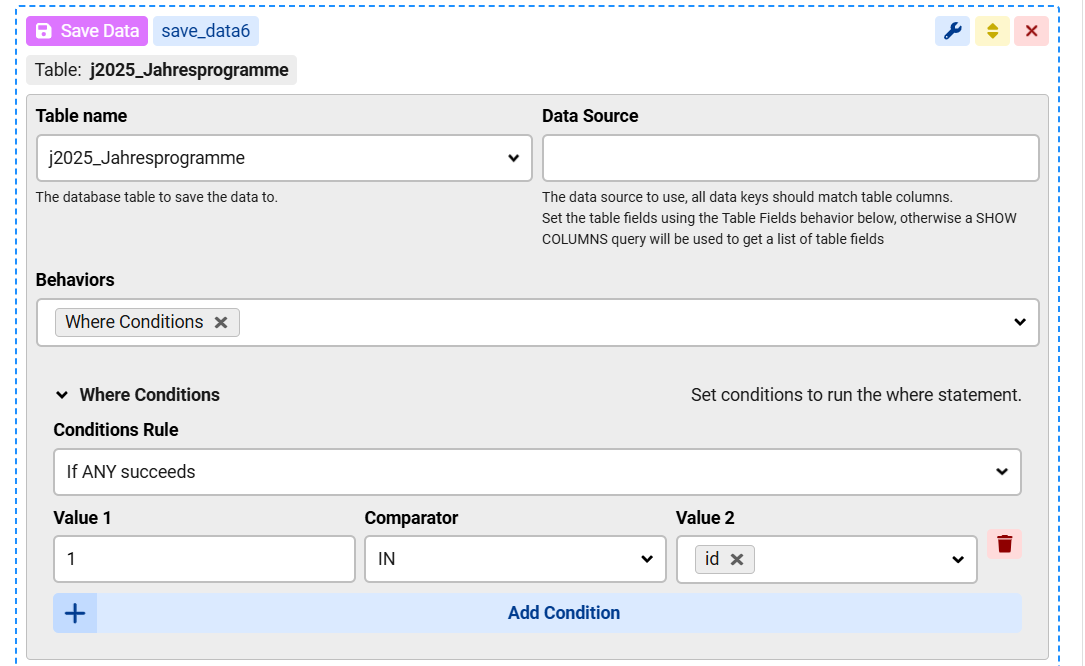
Task: Open the Table name dropdown
Action: click(x=283, y=158)
